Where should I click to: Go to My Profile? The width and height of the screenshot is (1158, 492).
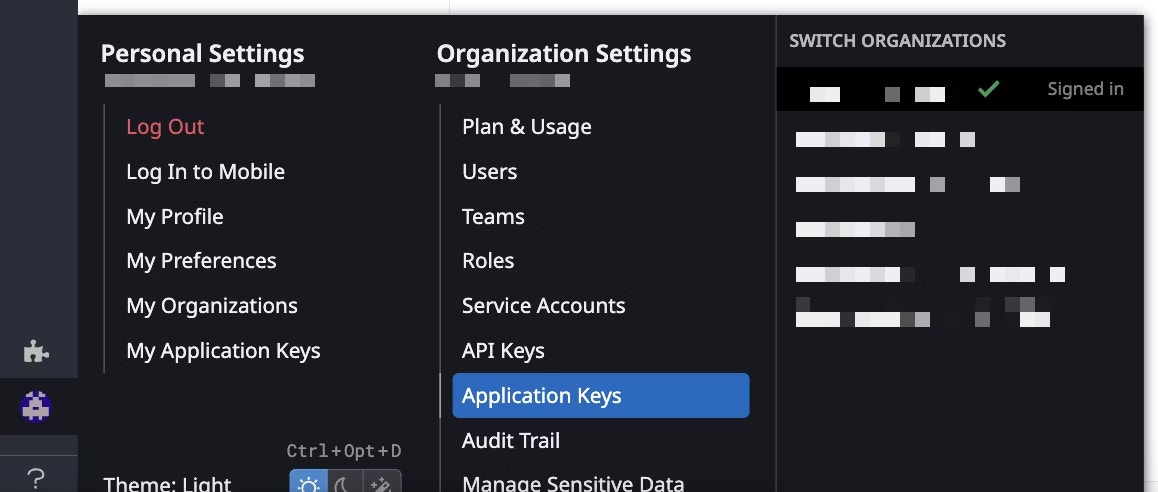click(175, 217)
